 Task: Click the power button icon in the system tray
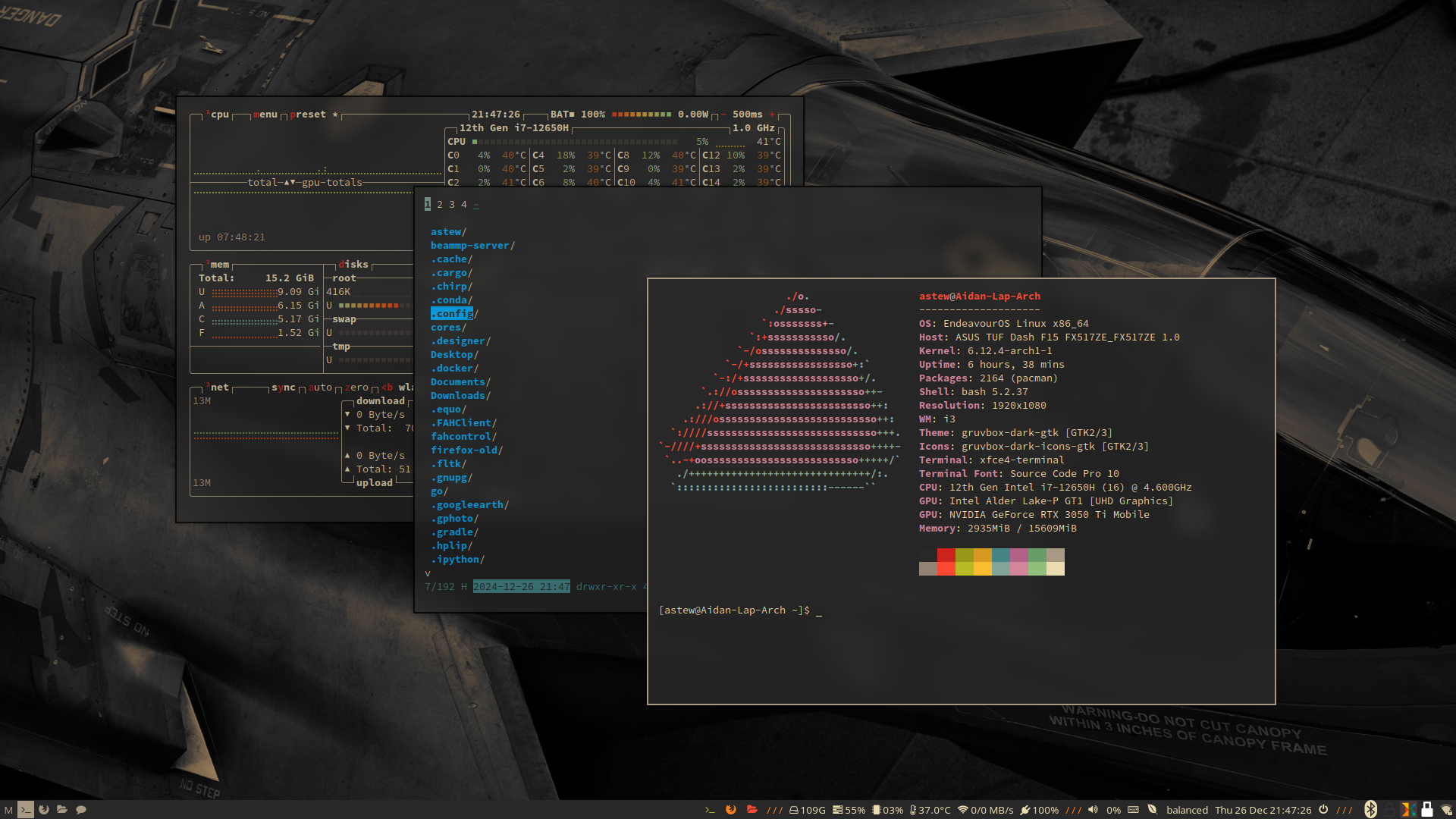(x=1323, y=809)
